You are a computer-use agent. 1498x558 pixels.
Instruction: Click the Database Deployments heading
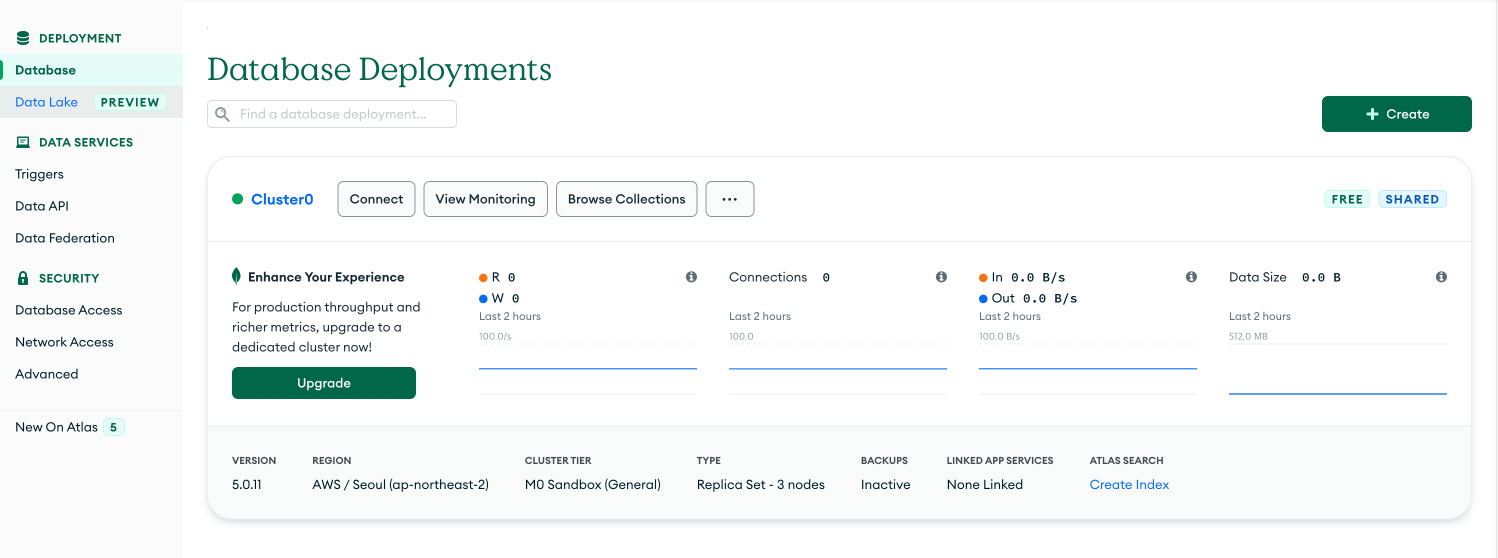[x=379, y=69]
